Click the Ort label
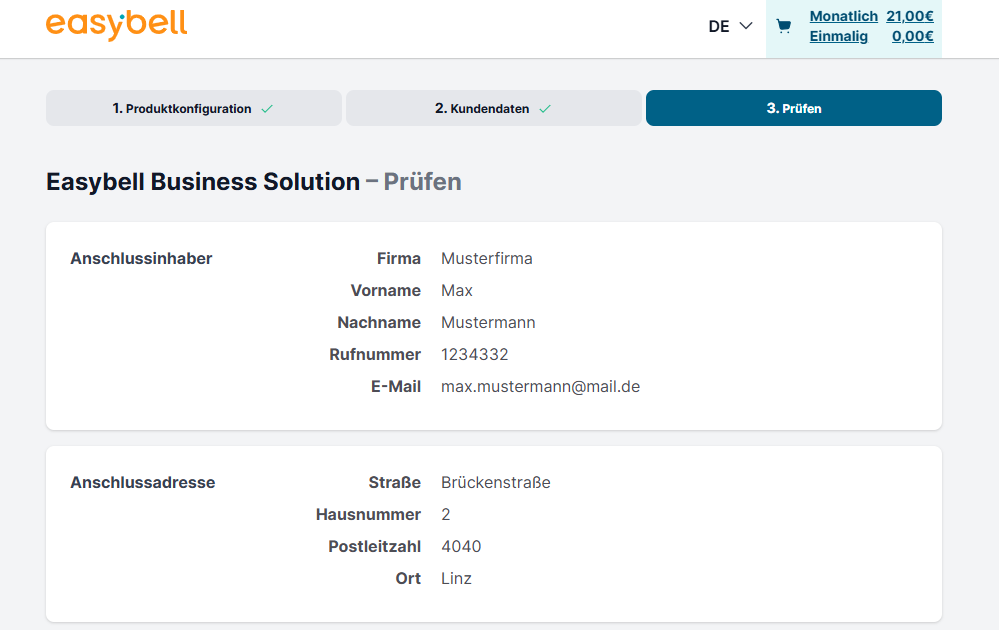 pos(408,578)
